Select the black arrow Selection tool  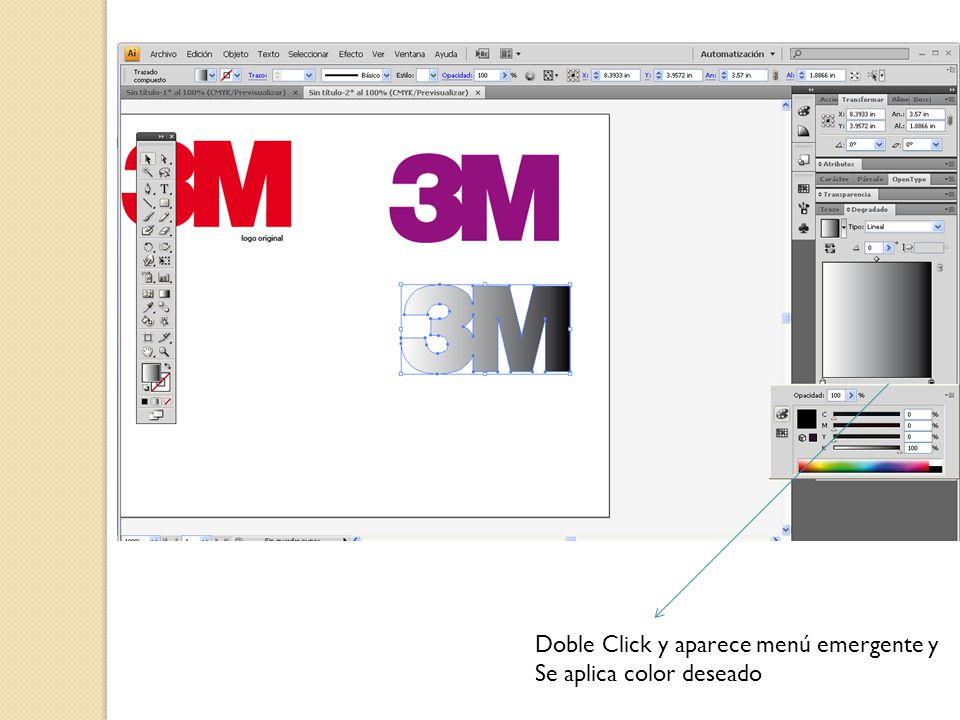pos(148,159)
